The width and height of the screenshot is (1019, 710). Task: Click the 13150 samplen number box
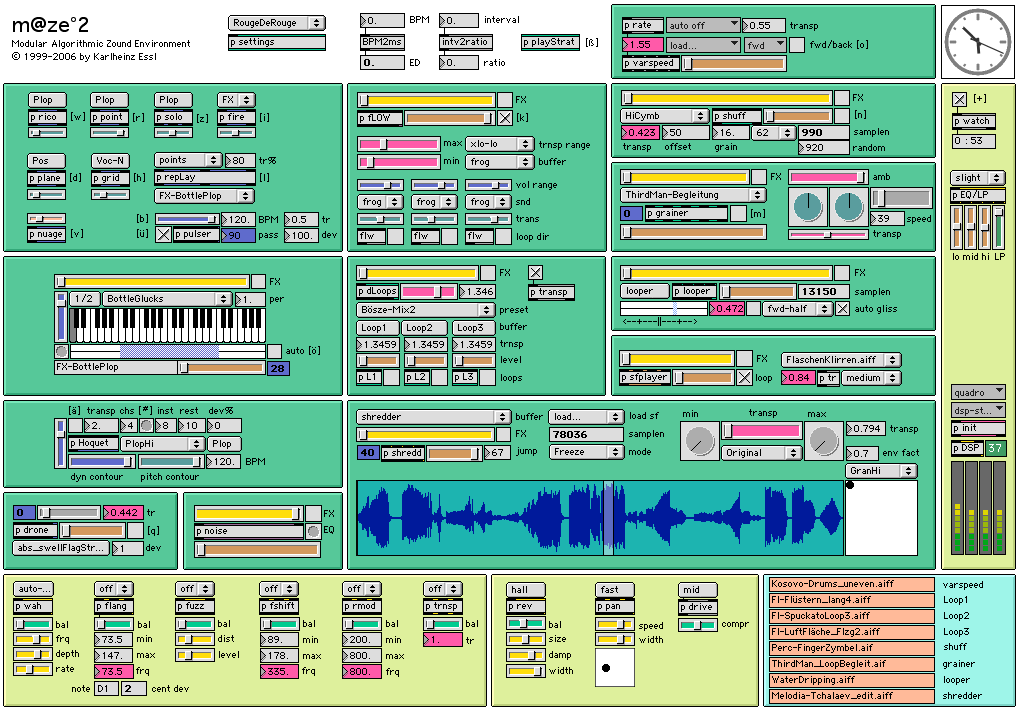tap(825, 291)
